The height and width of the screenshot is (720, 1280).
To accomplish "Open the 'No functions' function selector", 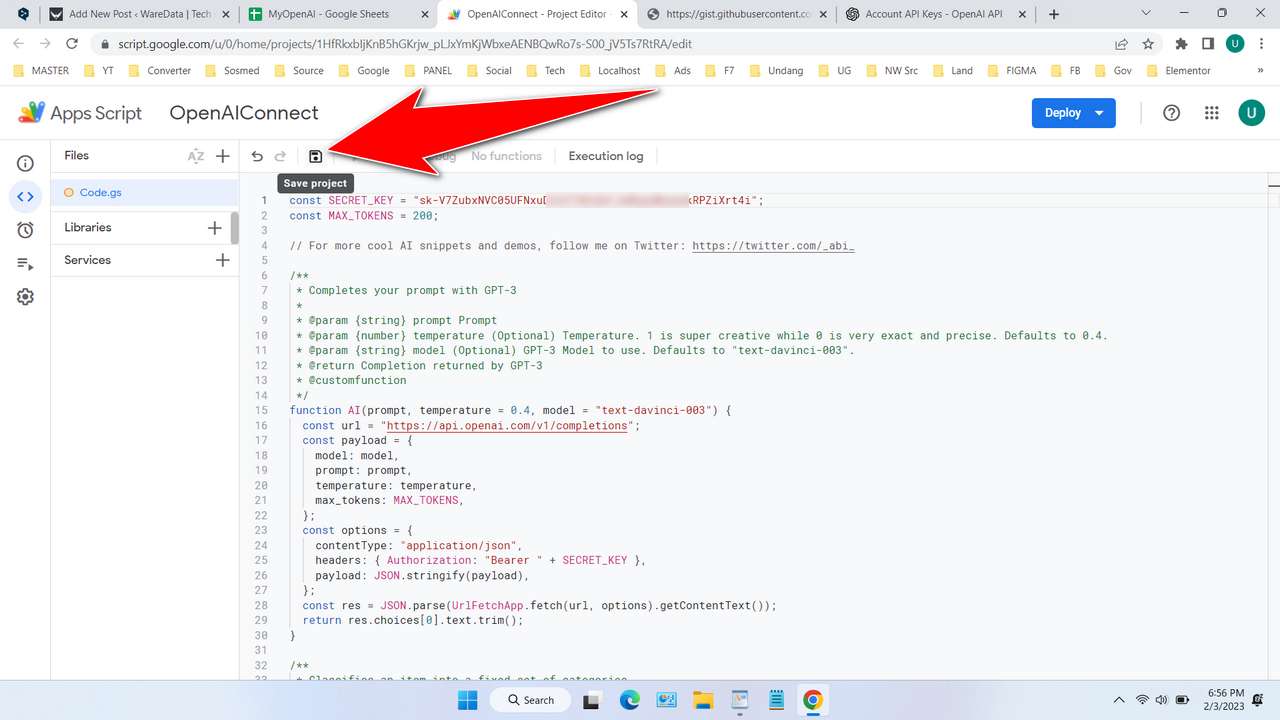I will click(506, 156).
